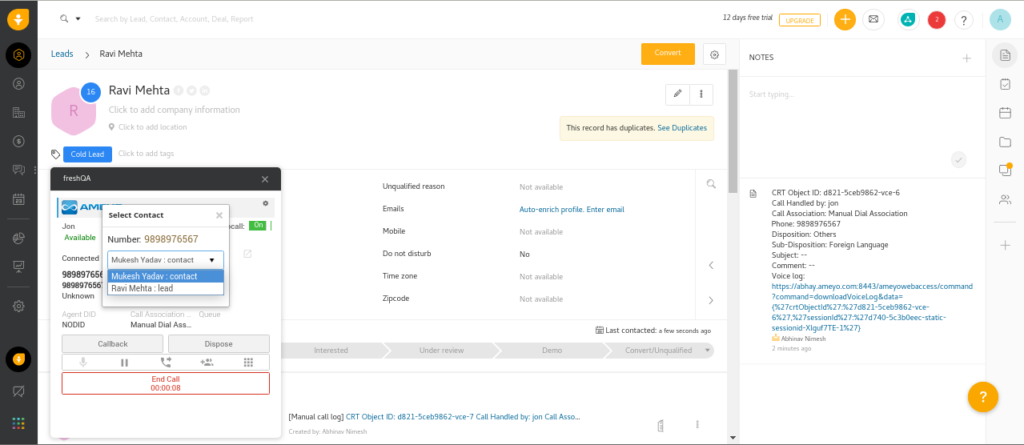Image resolution: width=1024 pixels, height=445 pixels.
Task: Go to Leads breadcrumb link
Action: click(x=62, y=54)
